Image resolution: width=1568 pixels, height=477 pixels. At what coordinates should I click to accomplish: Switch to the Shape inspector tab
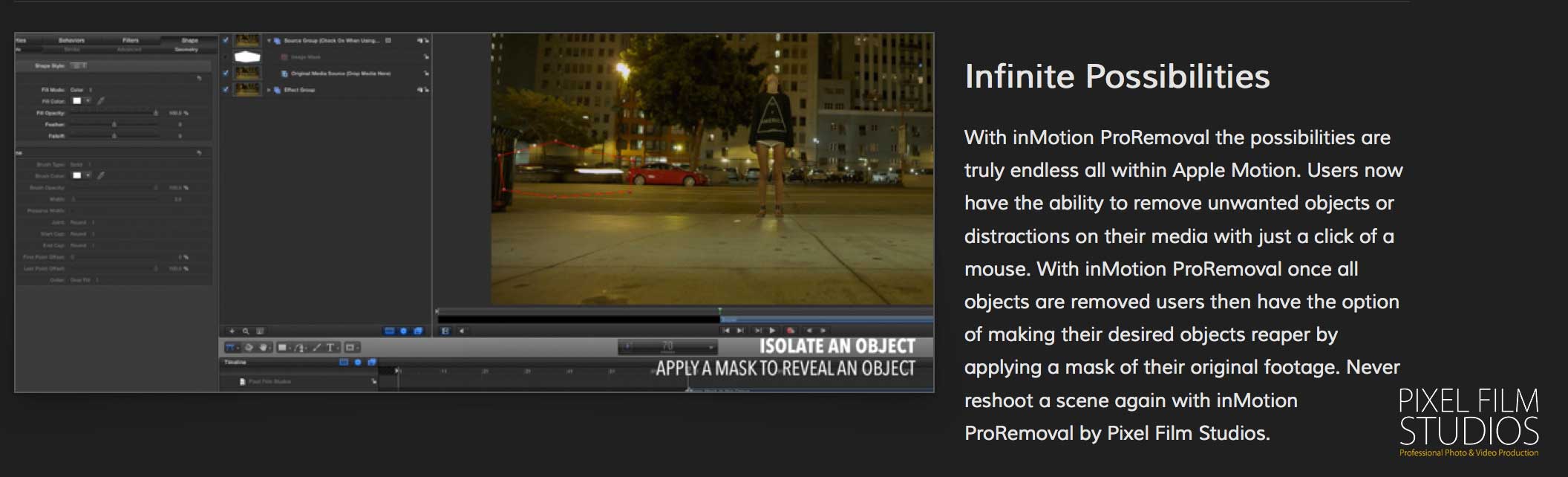point(190,40)
